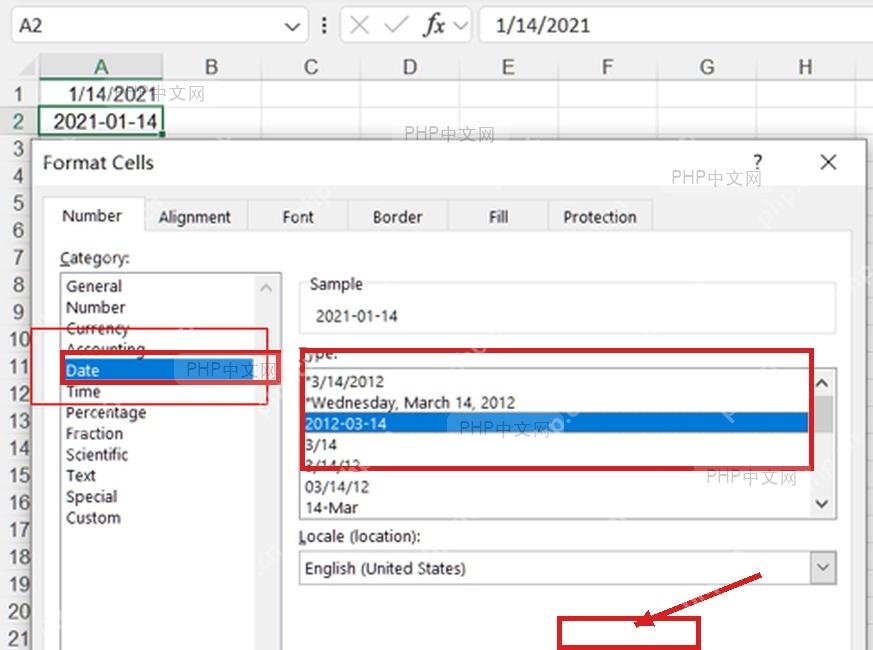This screenshot has width=873, height=650.
Task: Select column D header
Action: 410,67
